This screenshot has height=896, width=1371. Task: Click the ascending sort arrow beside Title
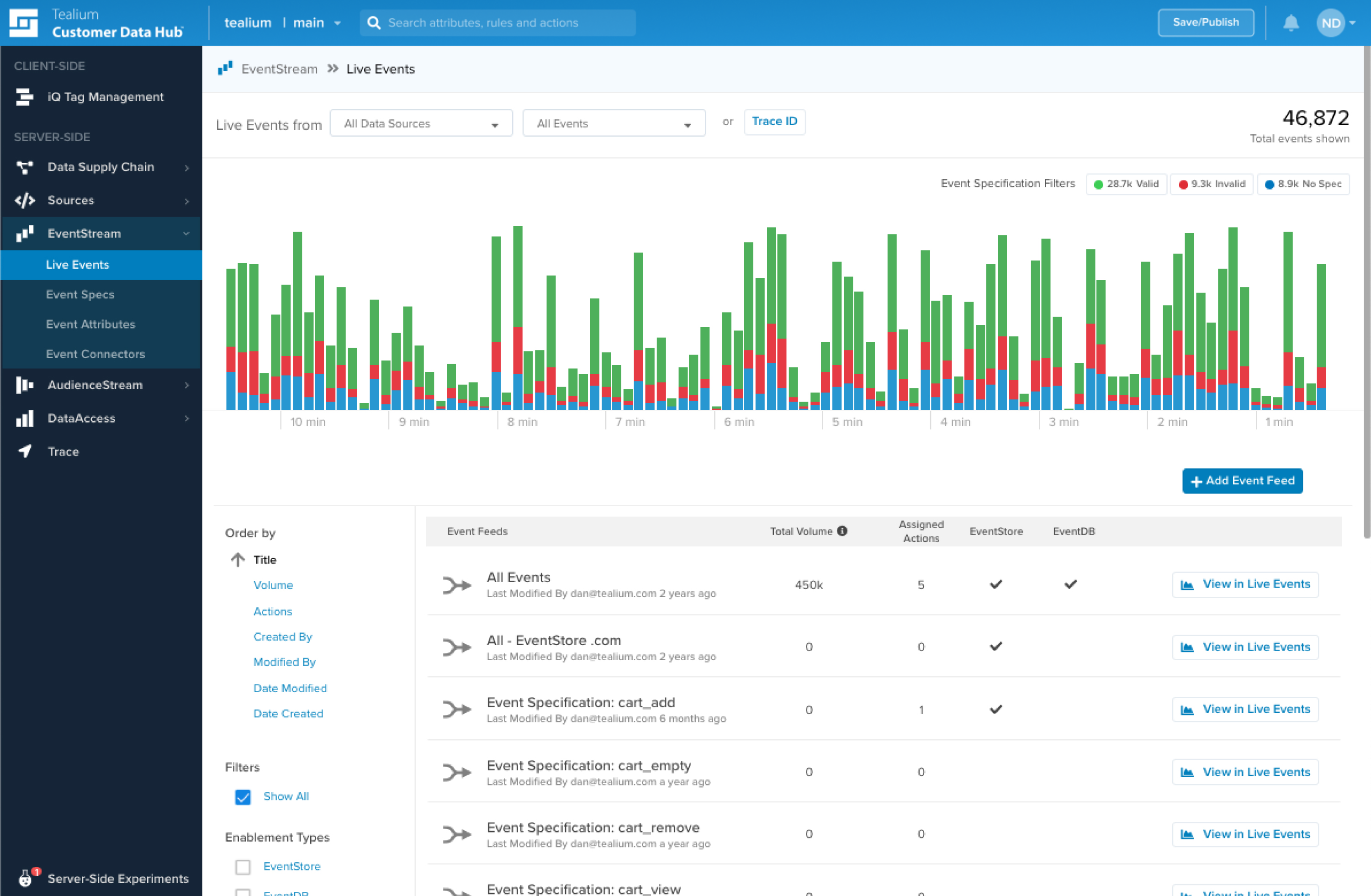pos(238,560)
